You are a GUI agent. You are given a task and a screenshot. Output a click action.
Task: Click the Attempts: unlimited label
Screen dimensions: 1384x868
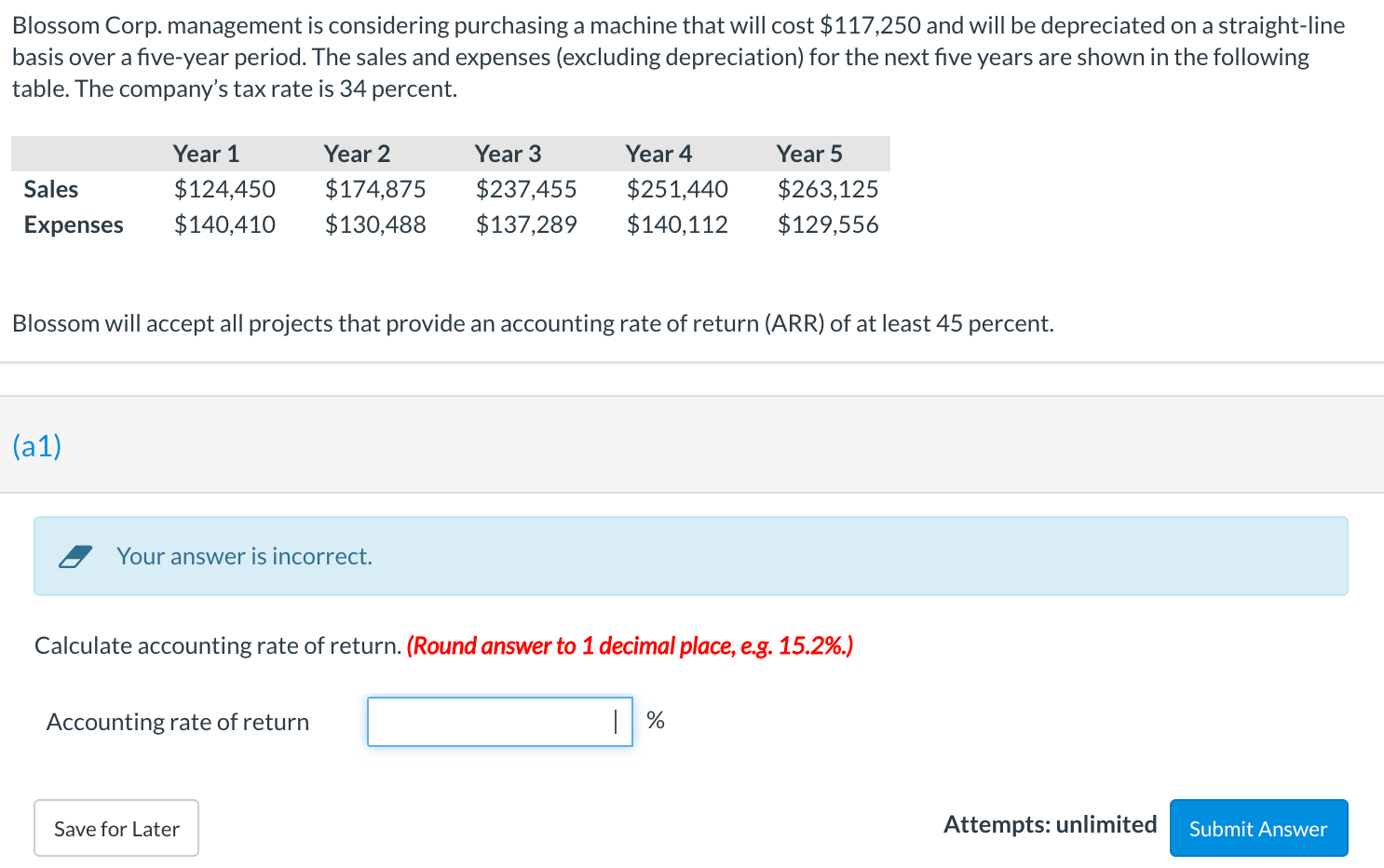1050,824
